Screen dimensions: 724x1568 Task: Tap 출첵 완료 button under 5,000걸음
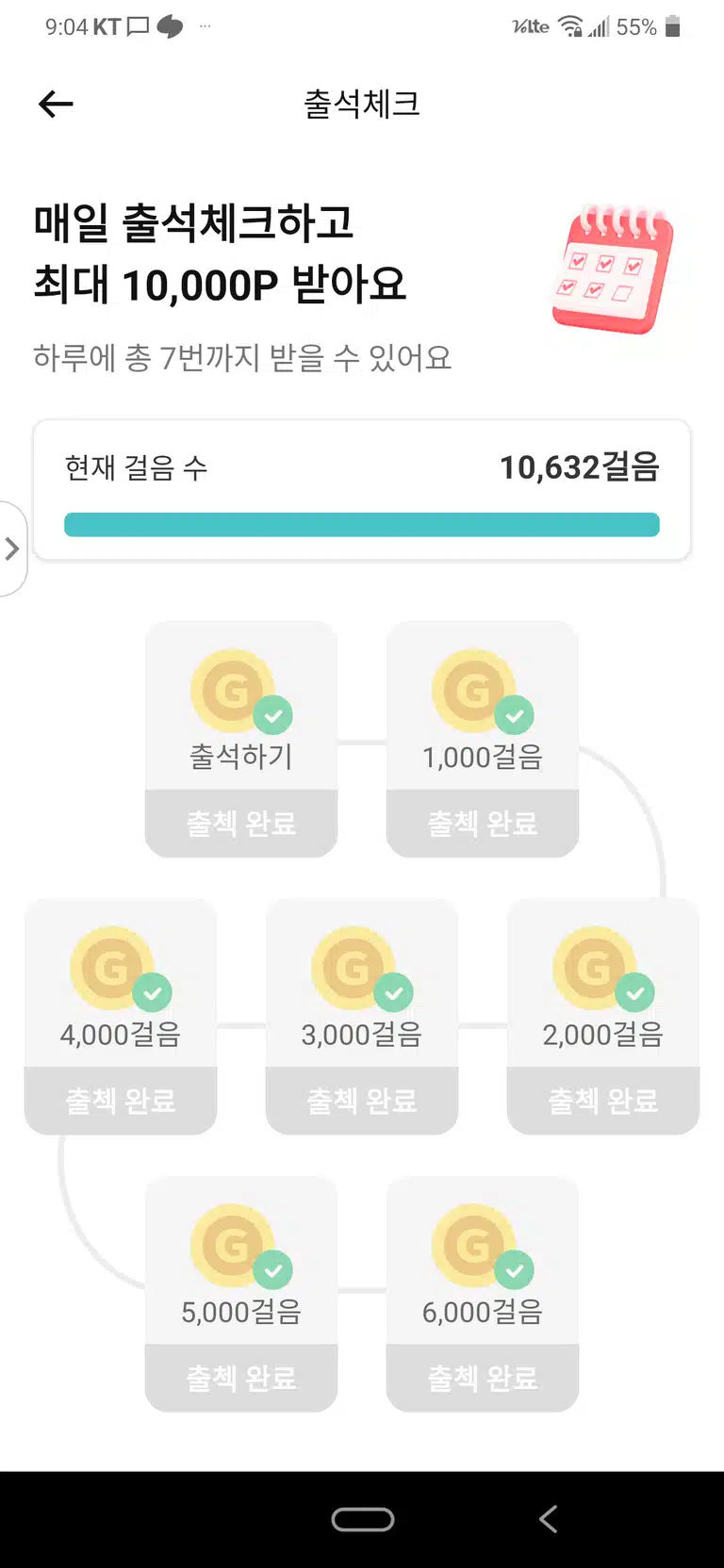[241, 1378]
